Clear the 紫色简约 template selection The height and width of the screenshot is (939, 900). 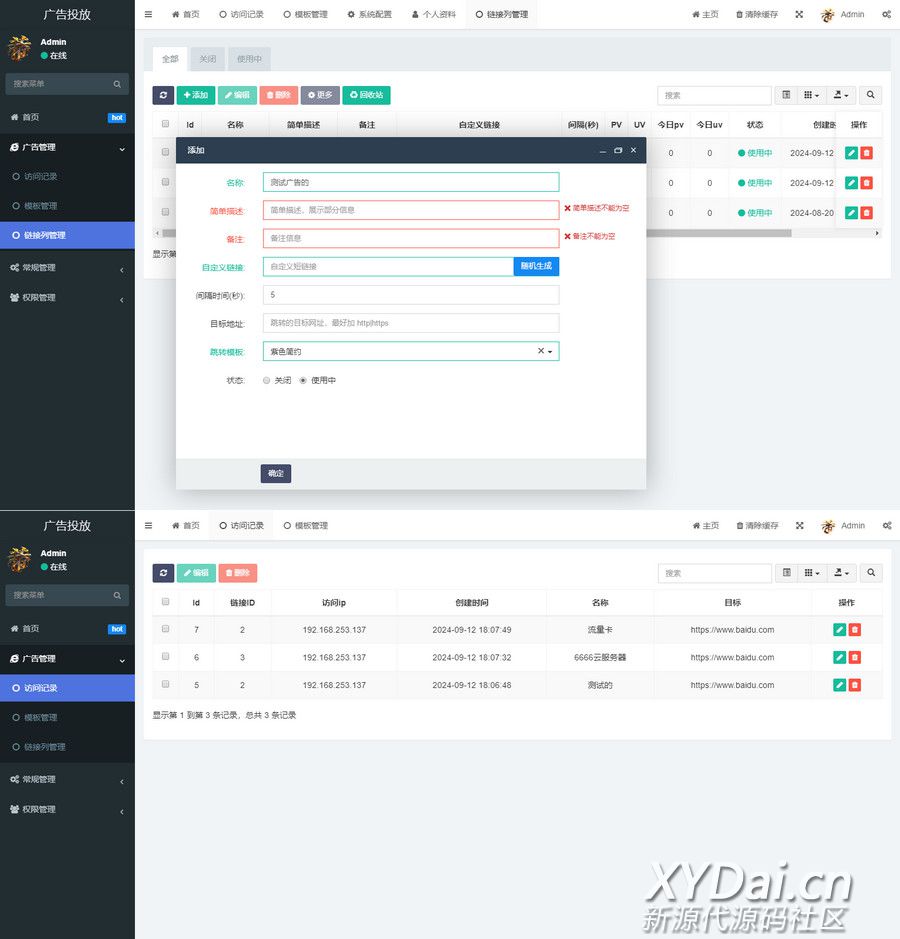(541, 351)
